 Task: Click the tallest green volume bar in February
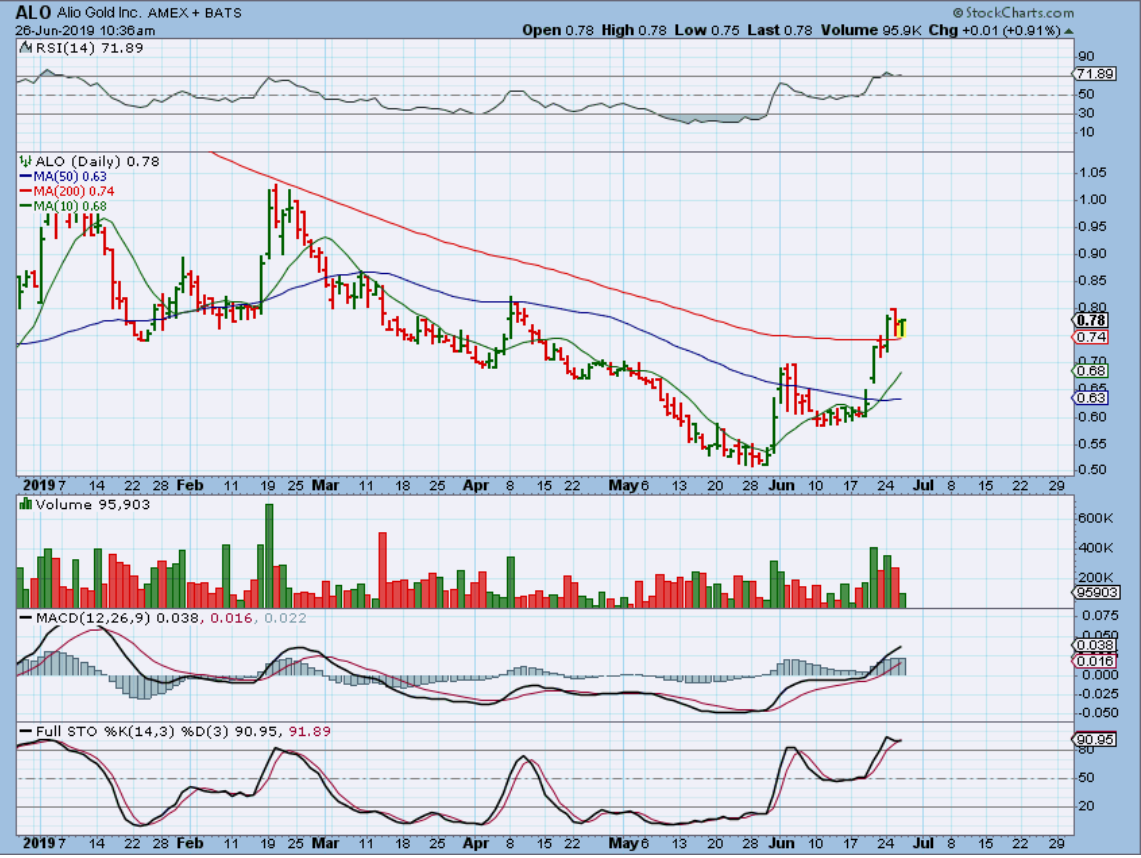269,556
